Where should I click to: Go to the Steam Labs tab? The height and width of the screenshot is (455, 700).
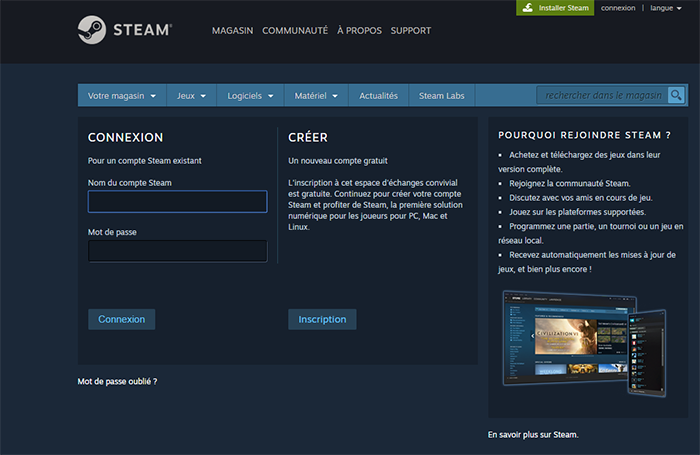[442, 96]
